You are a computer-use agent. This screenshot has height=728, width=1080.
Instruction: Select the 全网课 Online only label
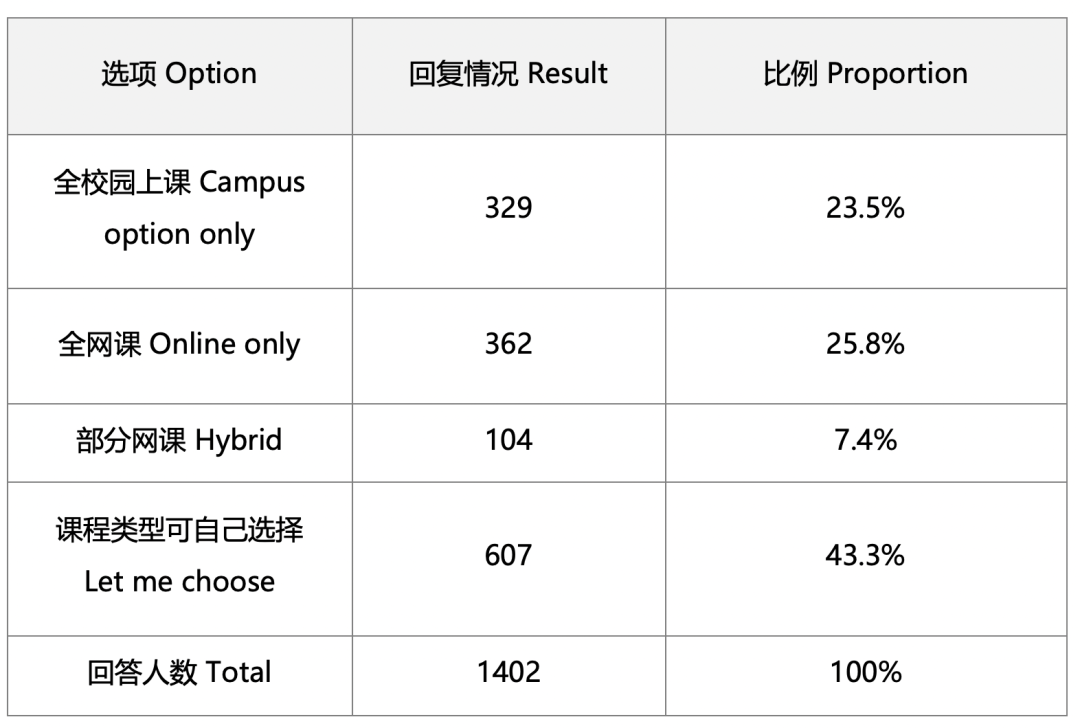coord(179,344)
